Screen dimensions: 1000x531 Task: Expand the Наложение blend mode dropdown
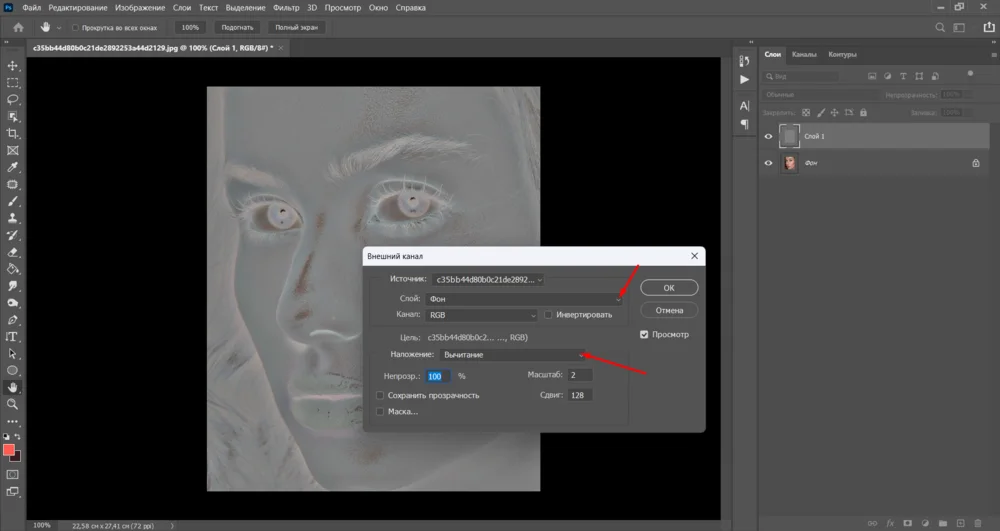pyautogui.click(x=511, y=354)
